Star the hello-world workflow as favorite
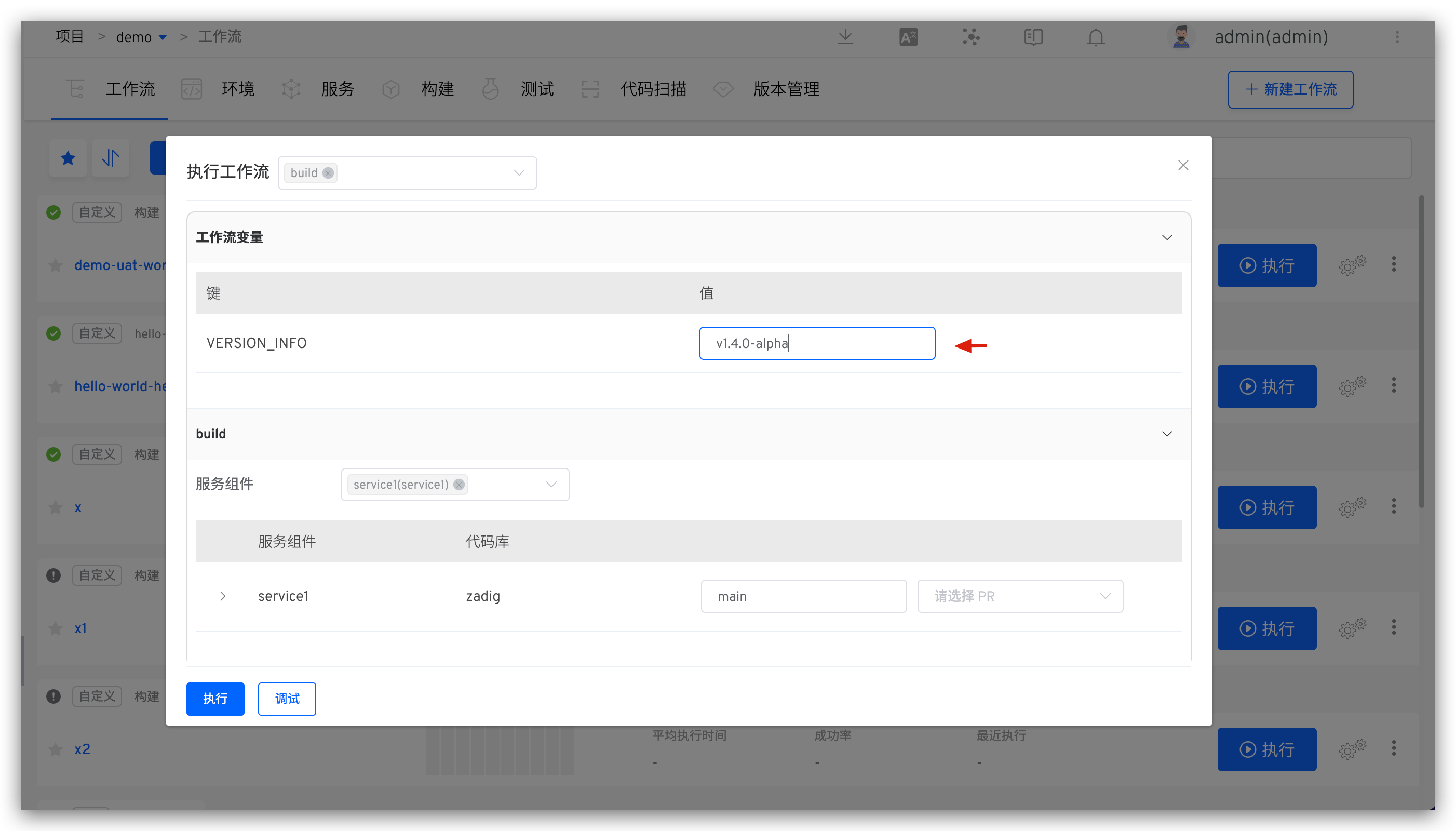Screen dimensions: 1456x831 56,386
